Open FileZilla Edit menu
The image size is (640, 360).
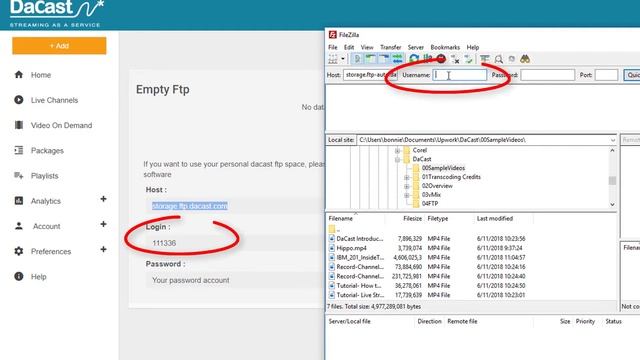(x=349, y=47)
